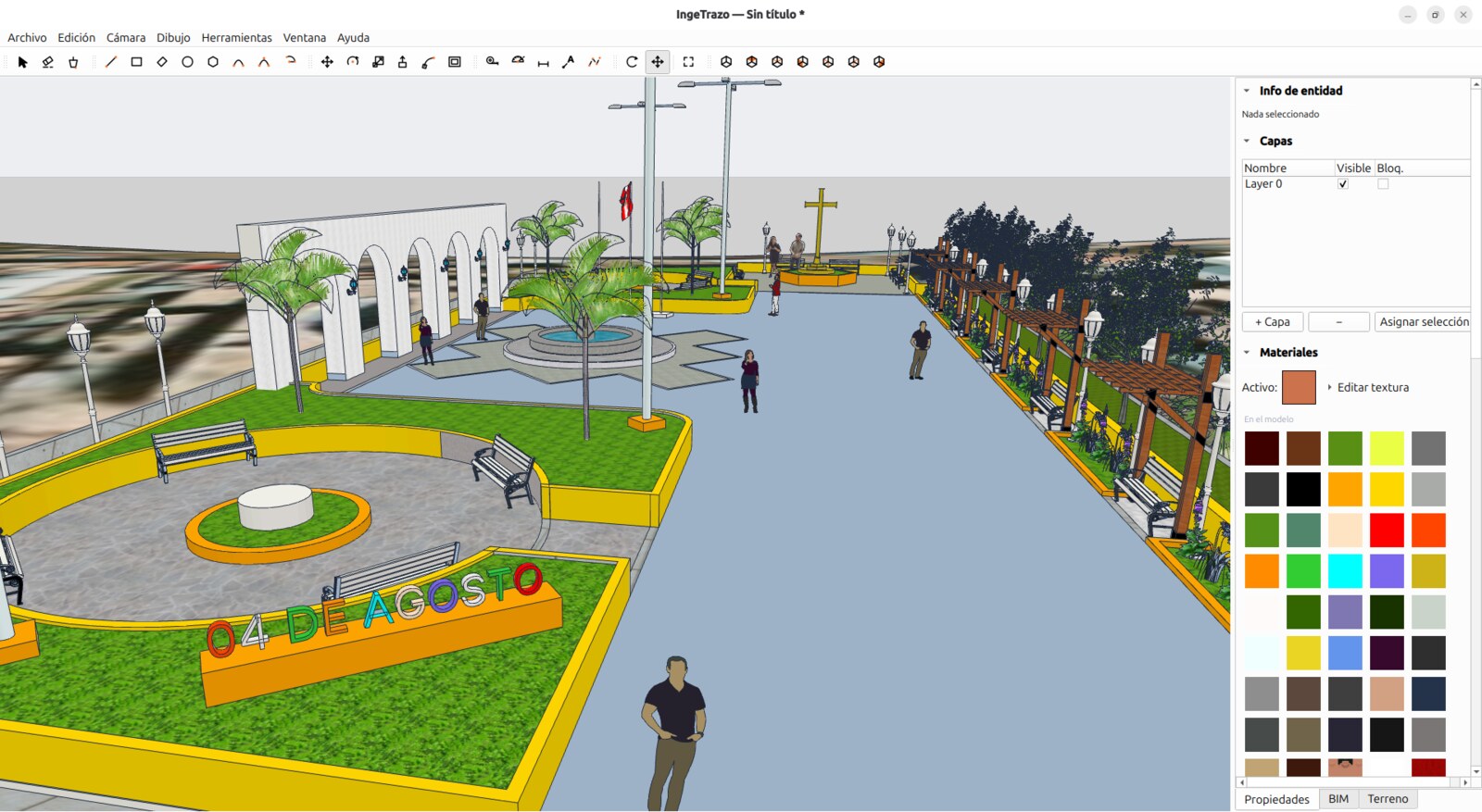The image size is (1482, 812).
Task: Collapse the Capas section
Action: pyautogui.click(x=1247, y=142)
